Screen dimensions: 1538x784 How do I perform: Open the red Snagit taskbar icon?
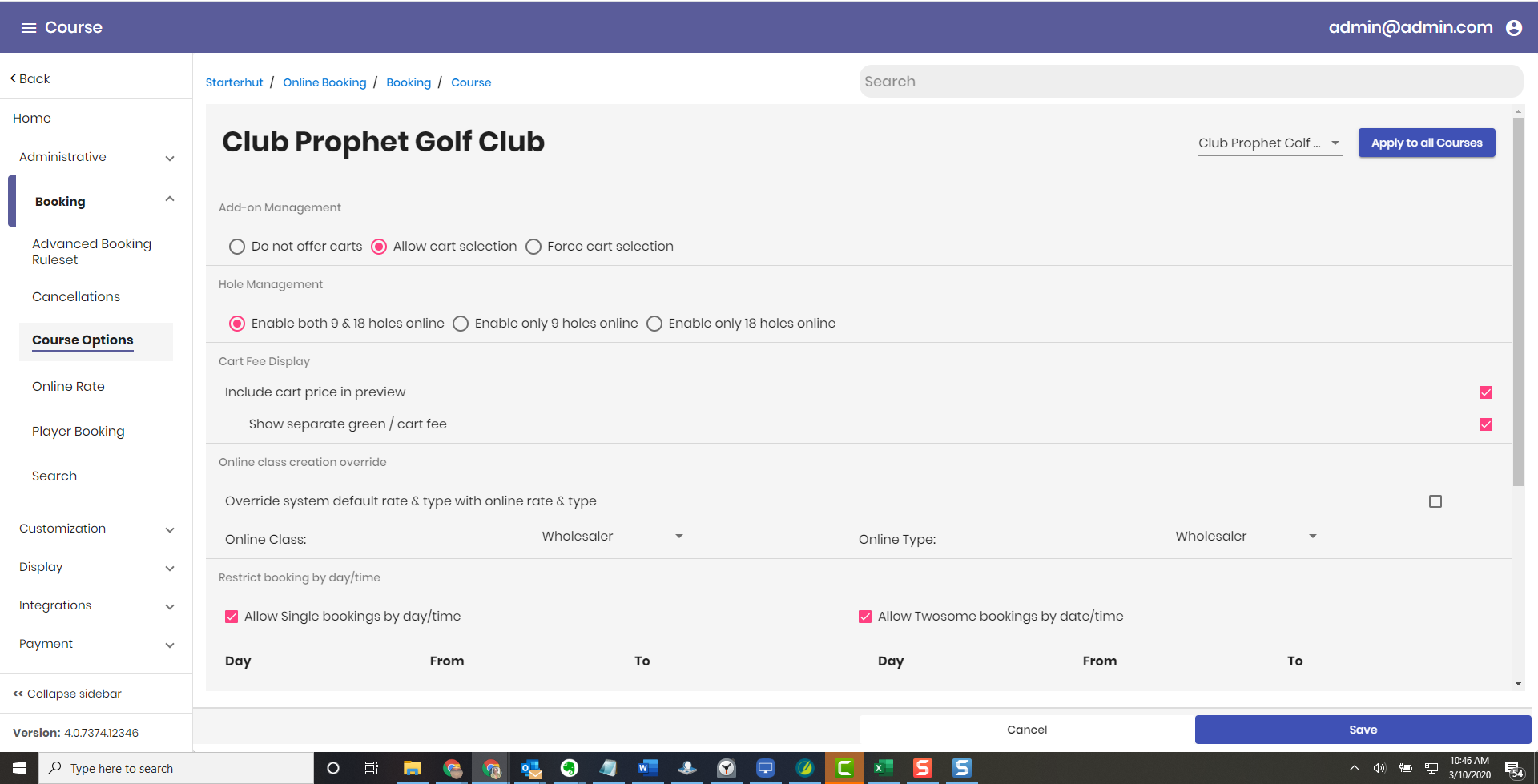click(x=923, y=769)
